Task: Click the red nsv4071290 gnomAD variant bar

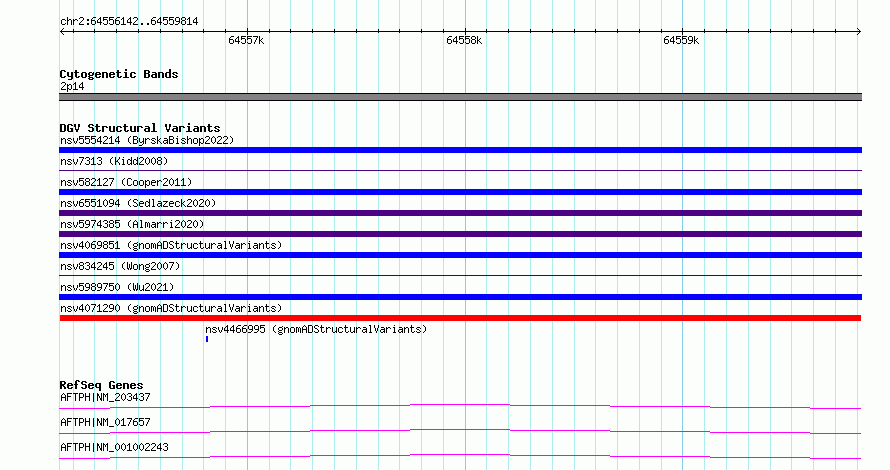Action: pos(460,318)
